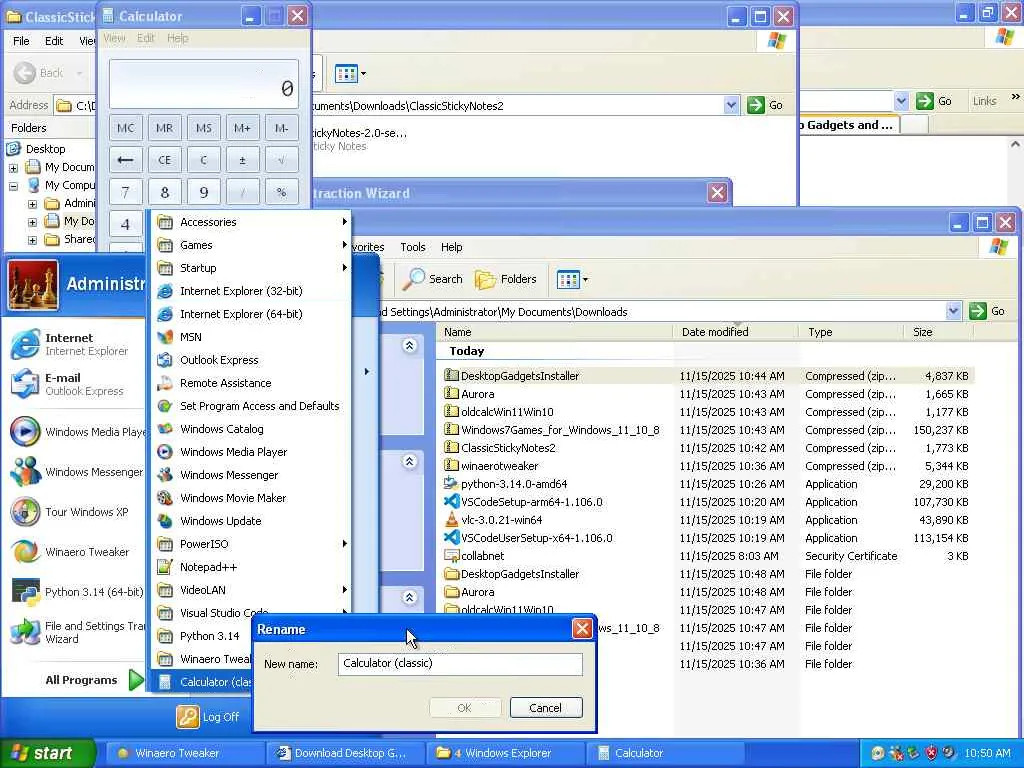Click the Windows Start button
Viewport: 1024px width, 768px height.
(x=46, y=753)
